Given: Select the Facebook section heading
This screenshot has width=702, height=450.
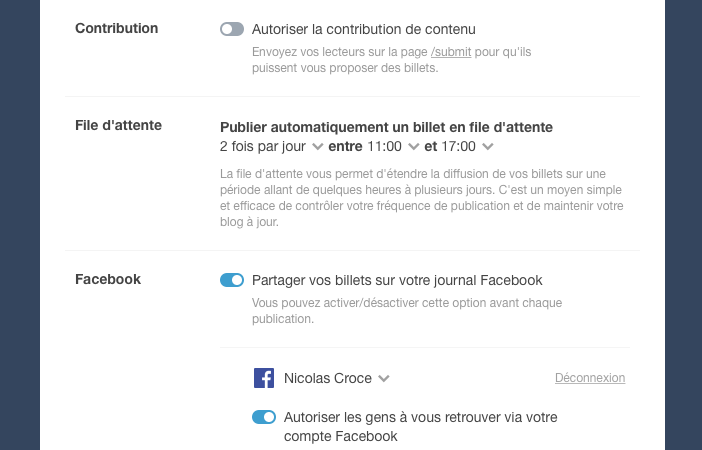Looking at the screenshot, I should (108, 279).
